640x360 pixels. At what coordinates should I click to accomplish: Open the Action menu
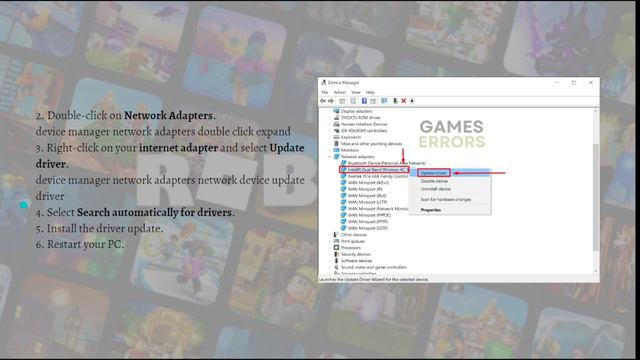[340, 93]
